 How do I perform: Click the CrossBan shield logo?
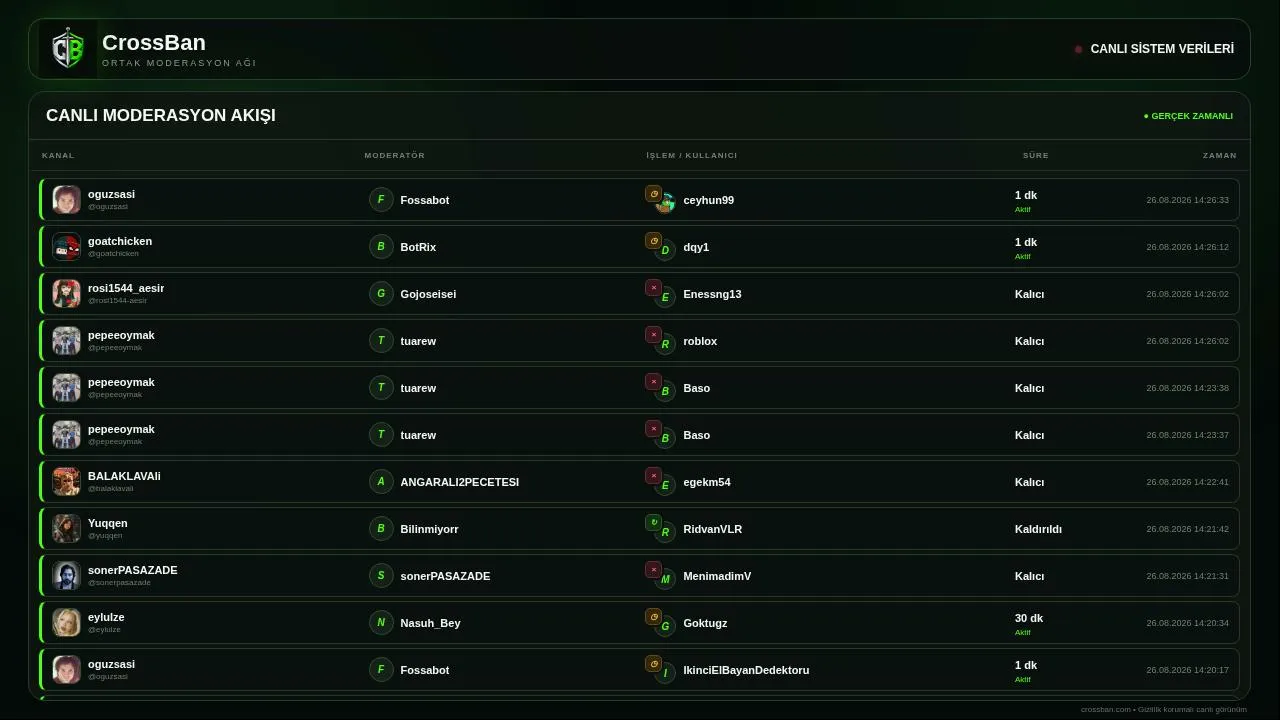(68, 49)
